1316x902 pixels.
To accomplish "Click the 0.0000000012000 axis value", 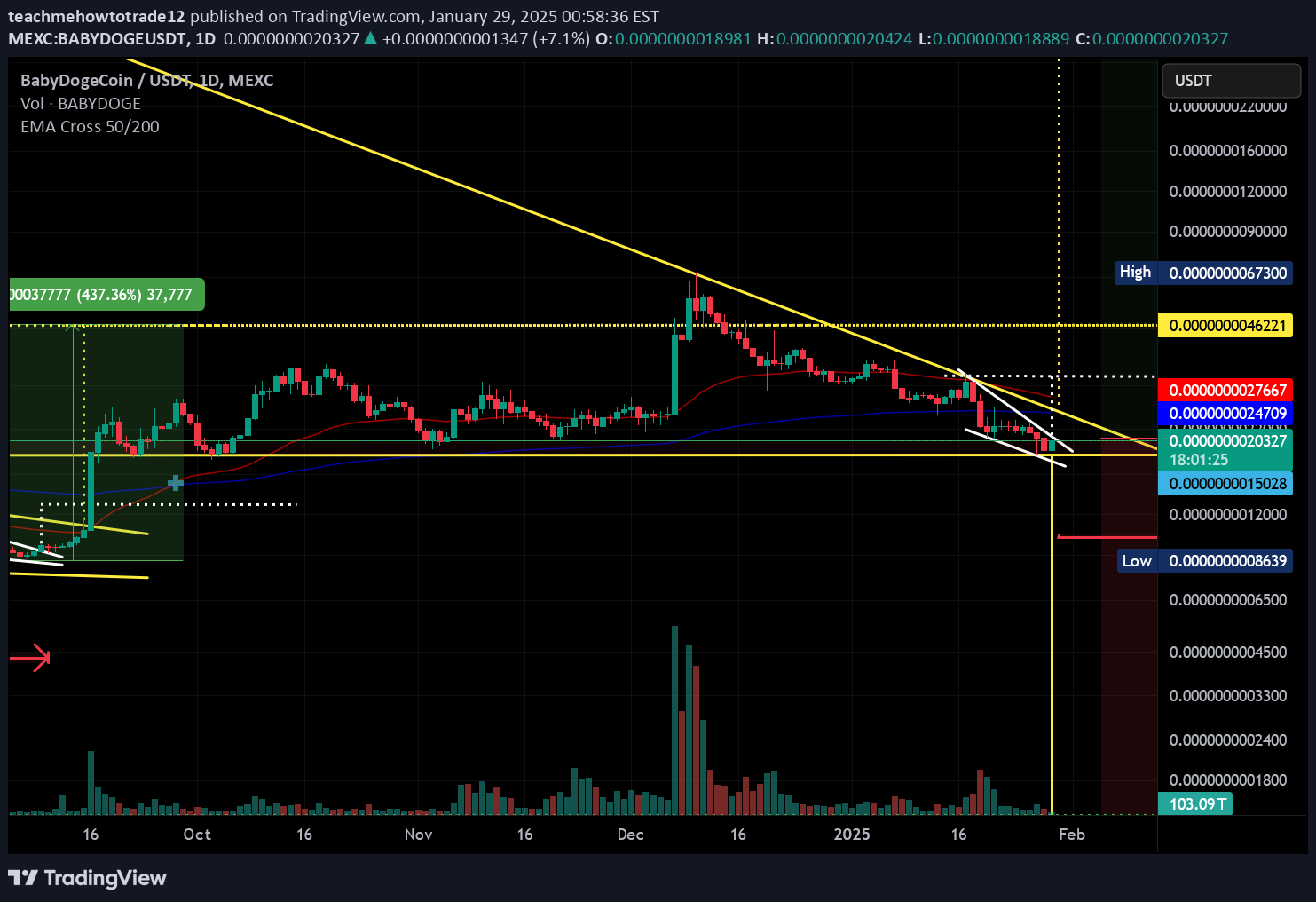I will click(x=1227, y=515).
